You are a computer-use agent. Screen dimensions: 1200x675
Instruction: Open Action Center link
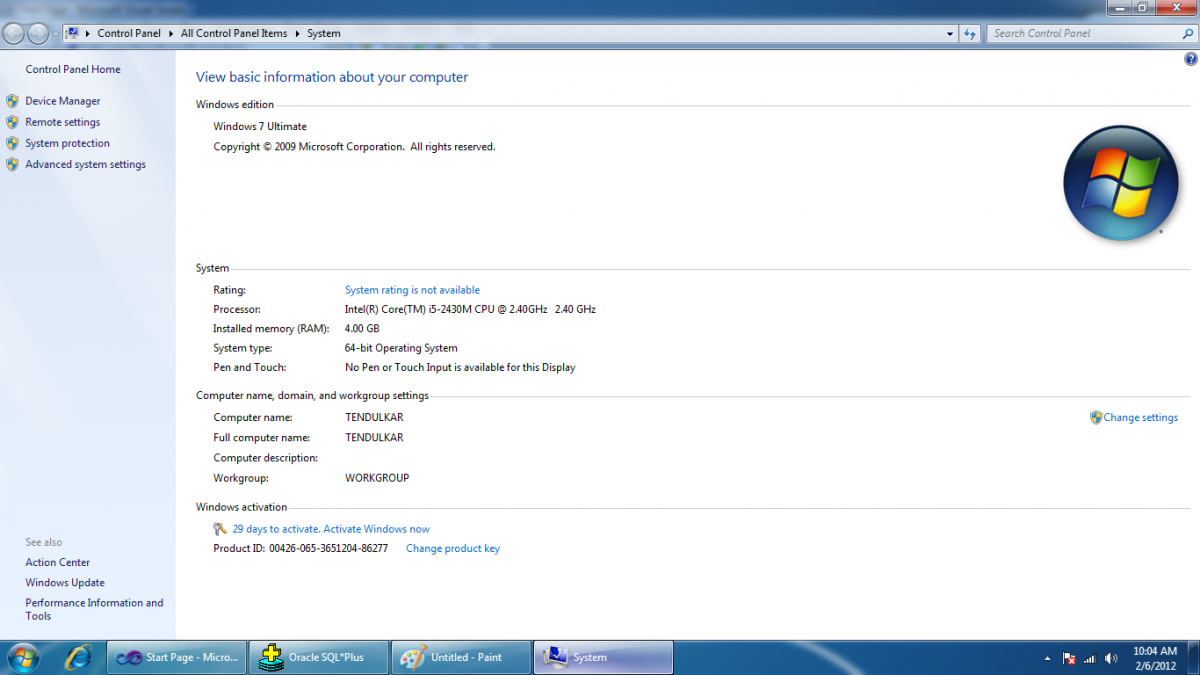coord(58,563)
